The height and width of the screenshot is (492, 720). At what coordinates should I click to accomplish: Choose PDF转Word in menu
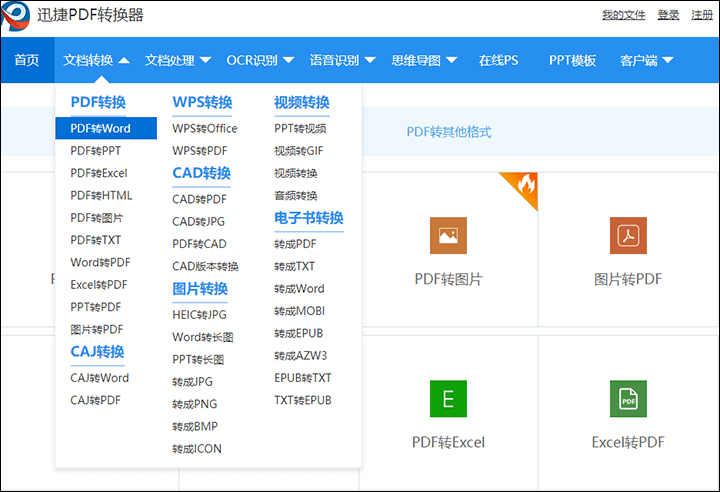point(106,128)
